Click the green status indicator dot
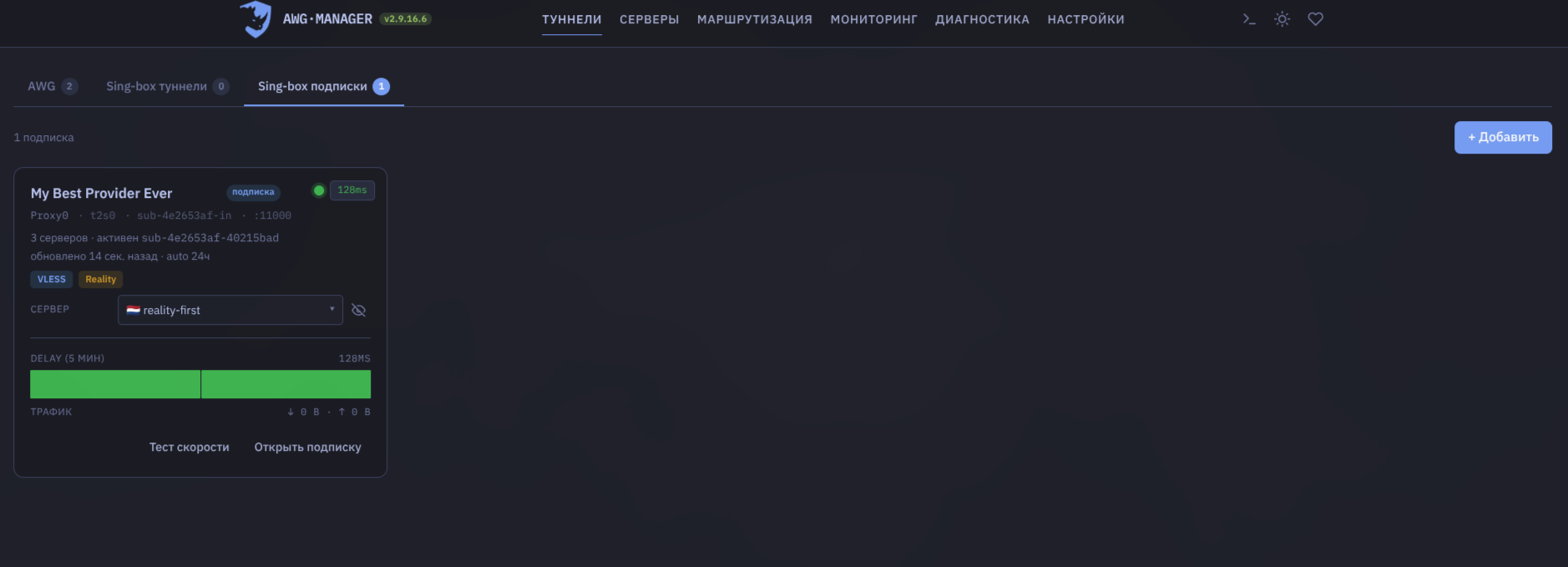 click(319, 190)
